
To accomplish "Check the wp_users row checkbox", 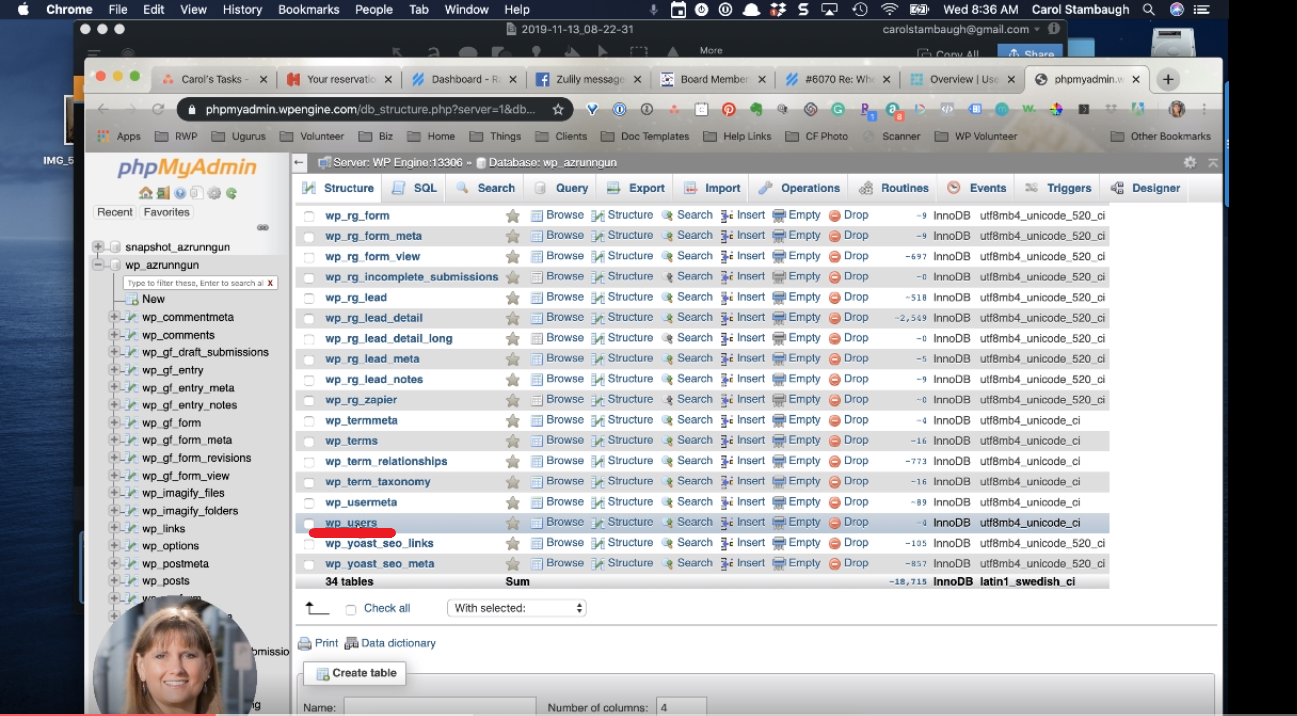I will point(309,524).
